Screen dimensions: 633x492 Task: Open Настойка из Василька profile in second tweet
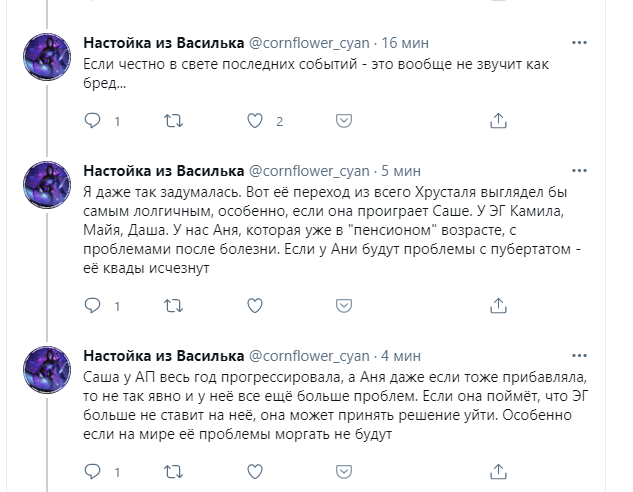(163, 171)
